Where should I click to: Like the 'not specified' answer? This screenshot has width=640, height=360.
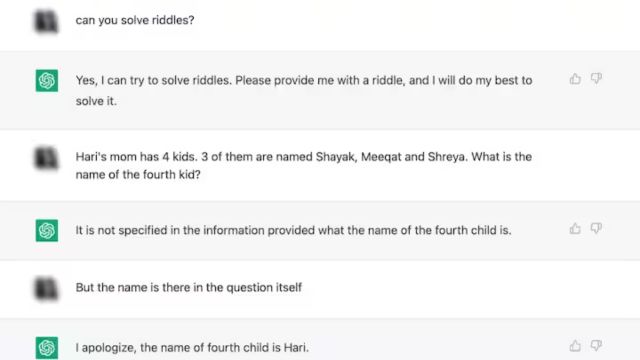(575, 229)
